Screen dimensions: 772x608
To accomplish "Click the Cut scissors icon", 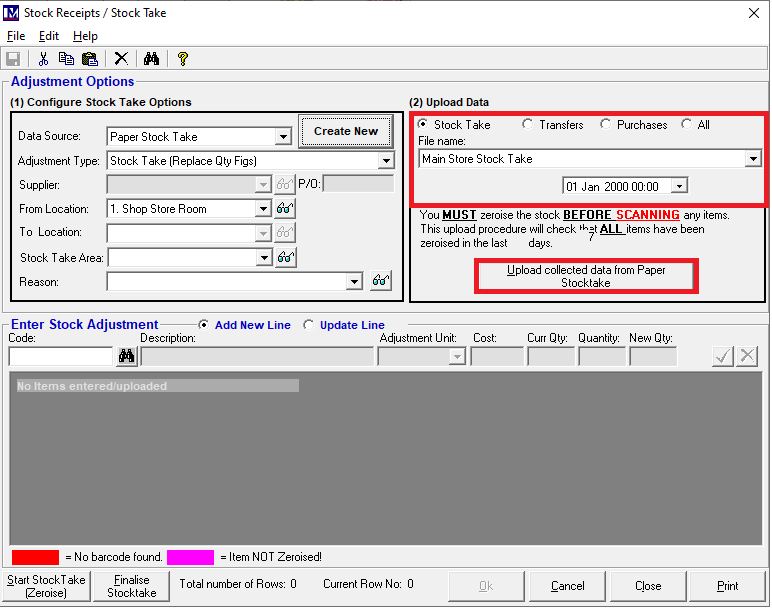I will (x=43, y=59).
